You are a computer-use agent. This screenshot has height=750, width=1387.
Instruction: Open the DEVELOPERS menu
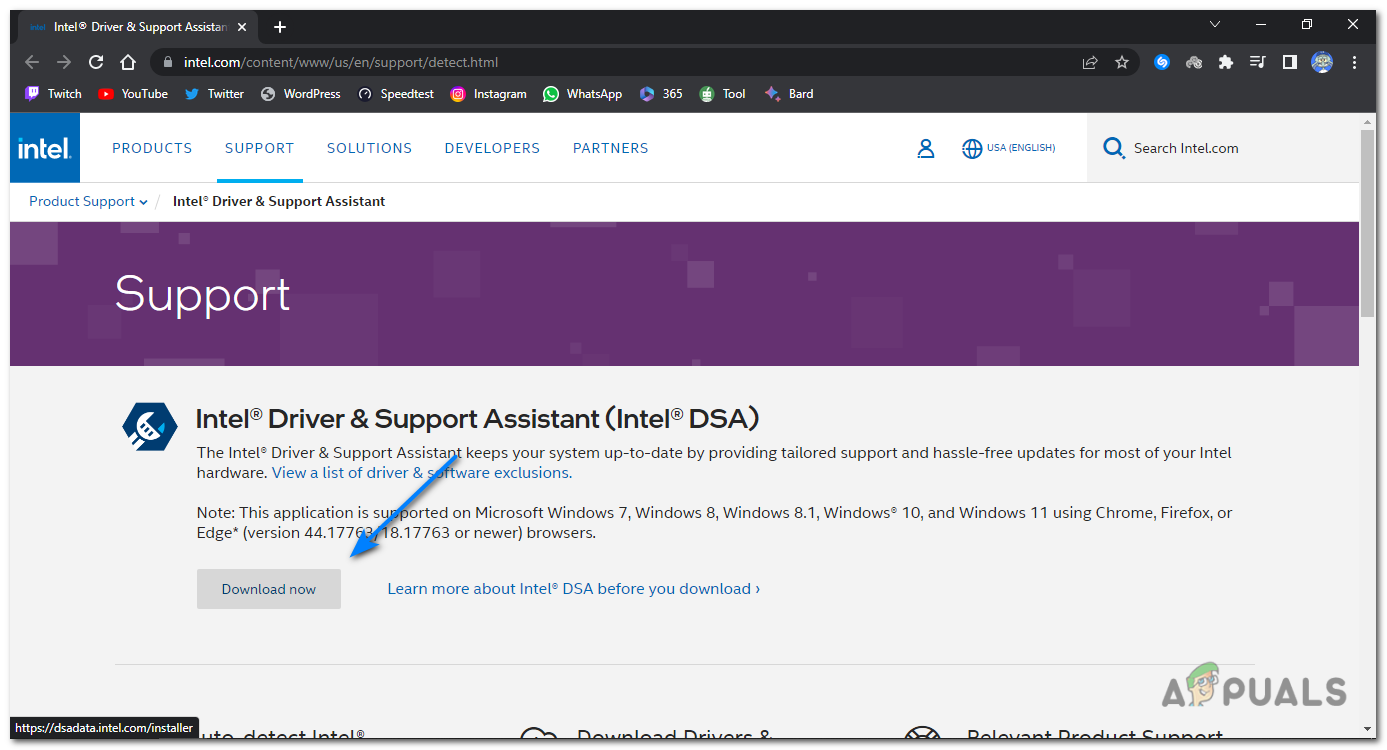[492, 148]
